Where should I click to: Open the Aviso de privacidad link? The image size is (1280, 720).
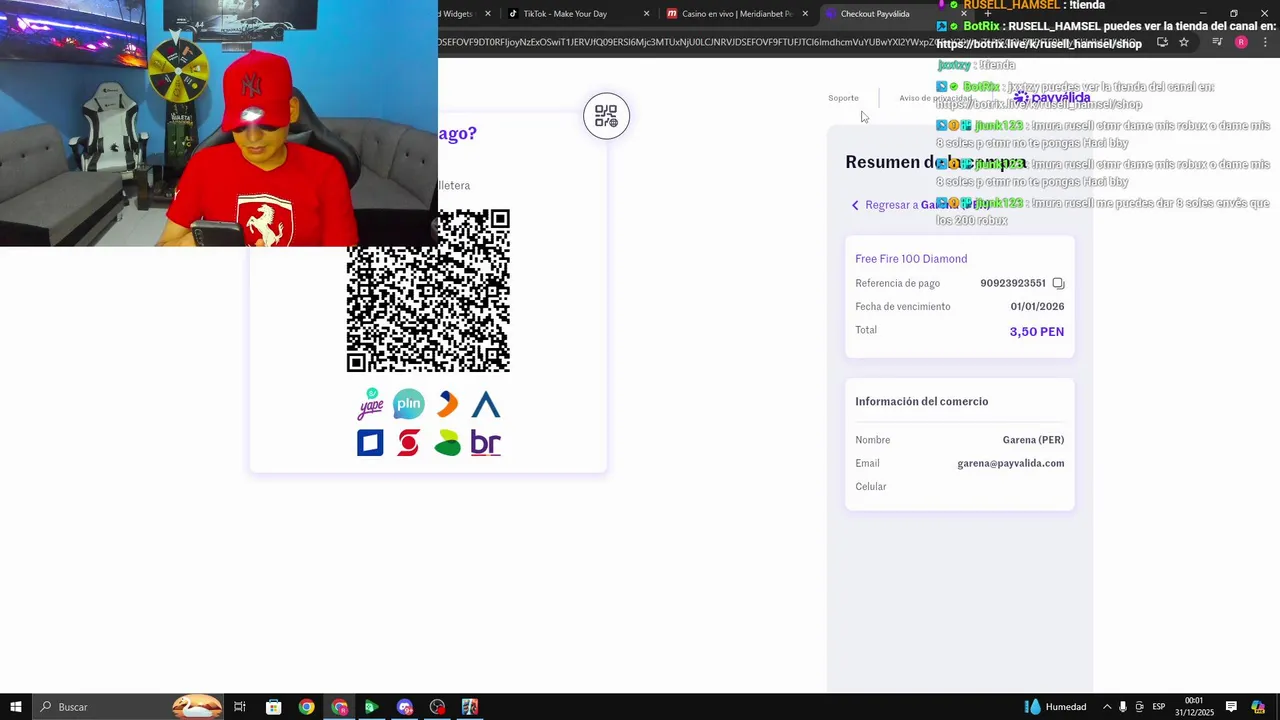coord(935,98)
